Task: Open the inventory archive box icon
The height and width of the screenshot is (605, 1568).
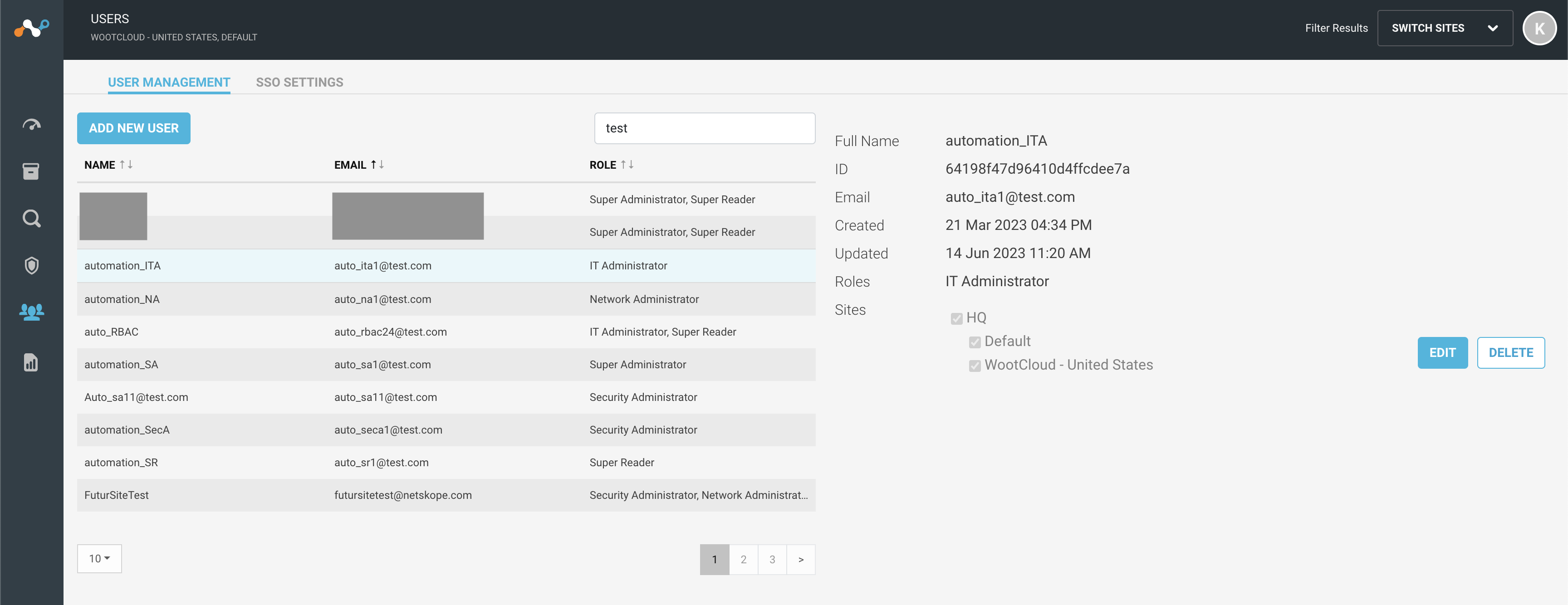Action: [x=31, y=171]
